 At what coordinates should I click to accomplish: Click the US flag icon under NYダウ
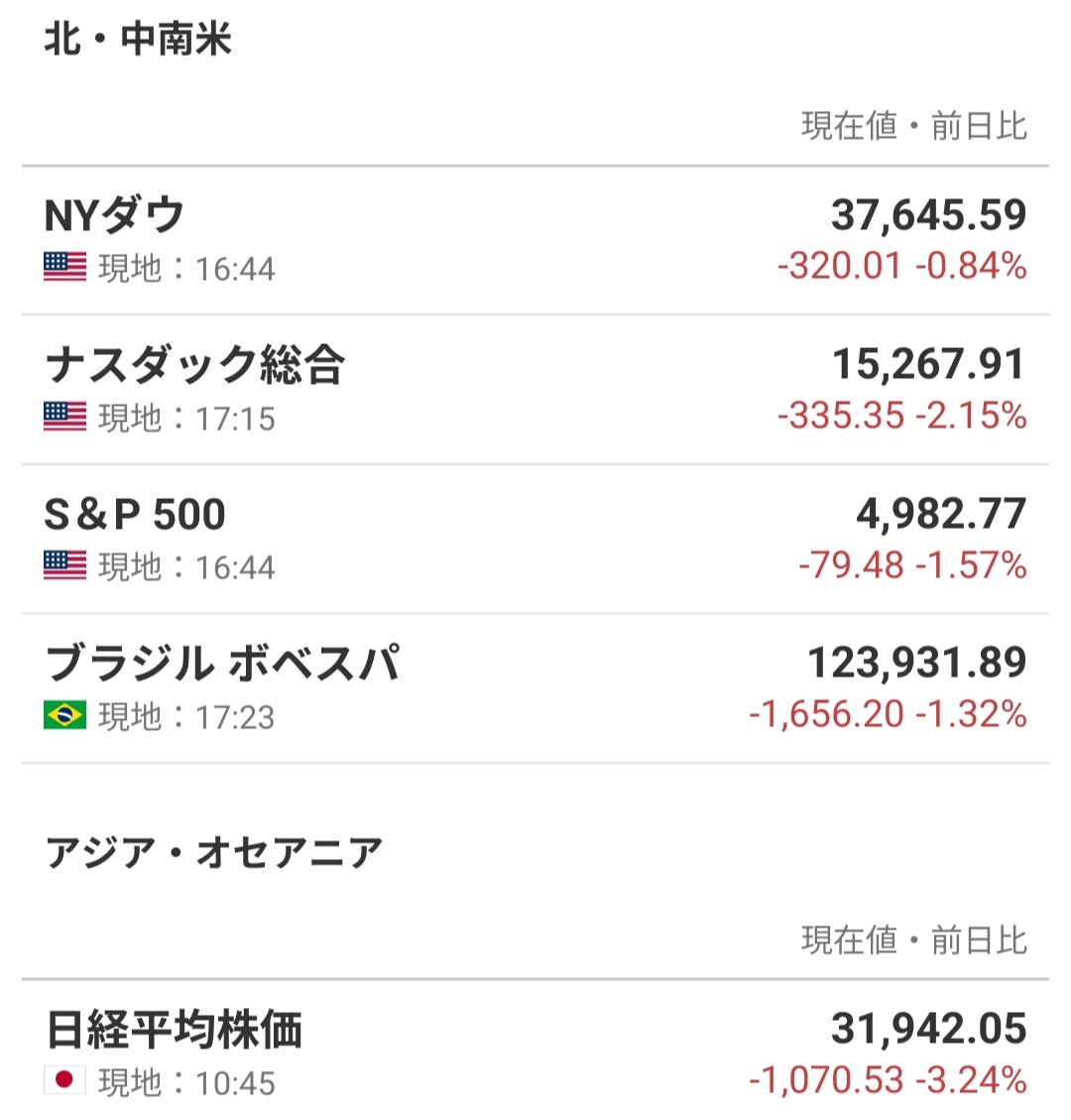coord(65,267)
